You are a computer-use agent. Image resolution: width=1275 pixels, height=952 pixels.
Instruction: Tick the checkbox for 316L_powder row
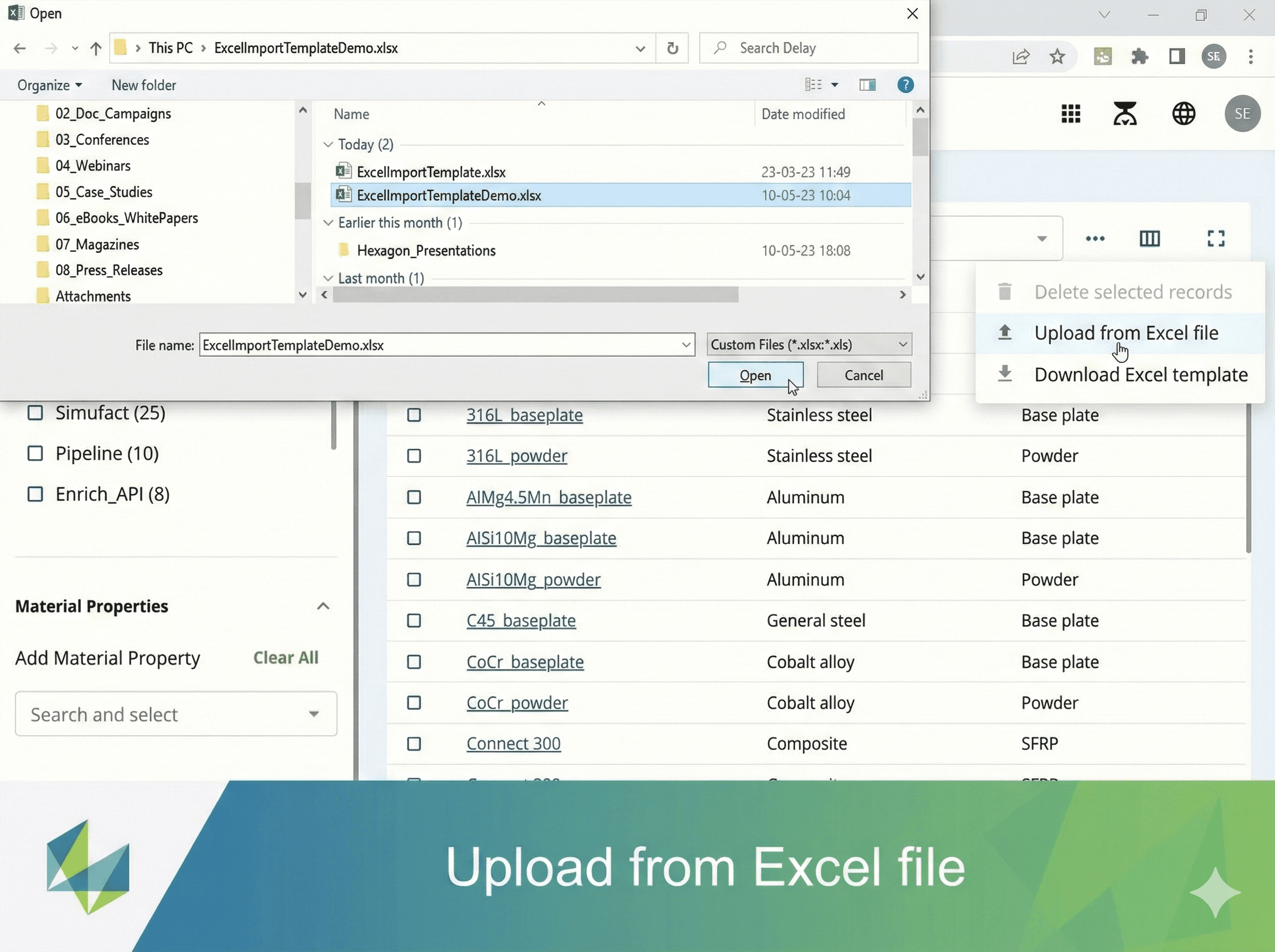coord(414,456)
